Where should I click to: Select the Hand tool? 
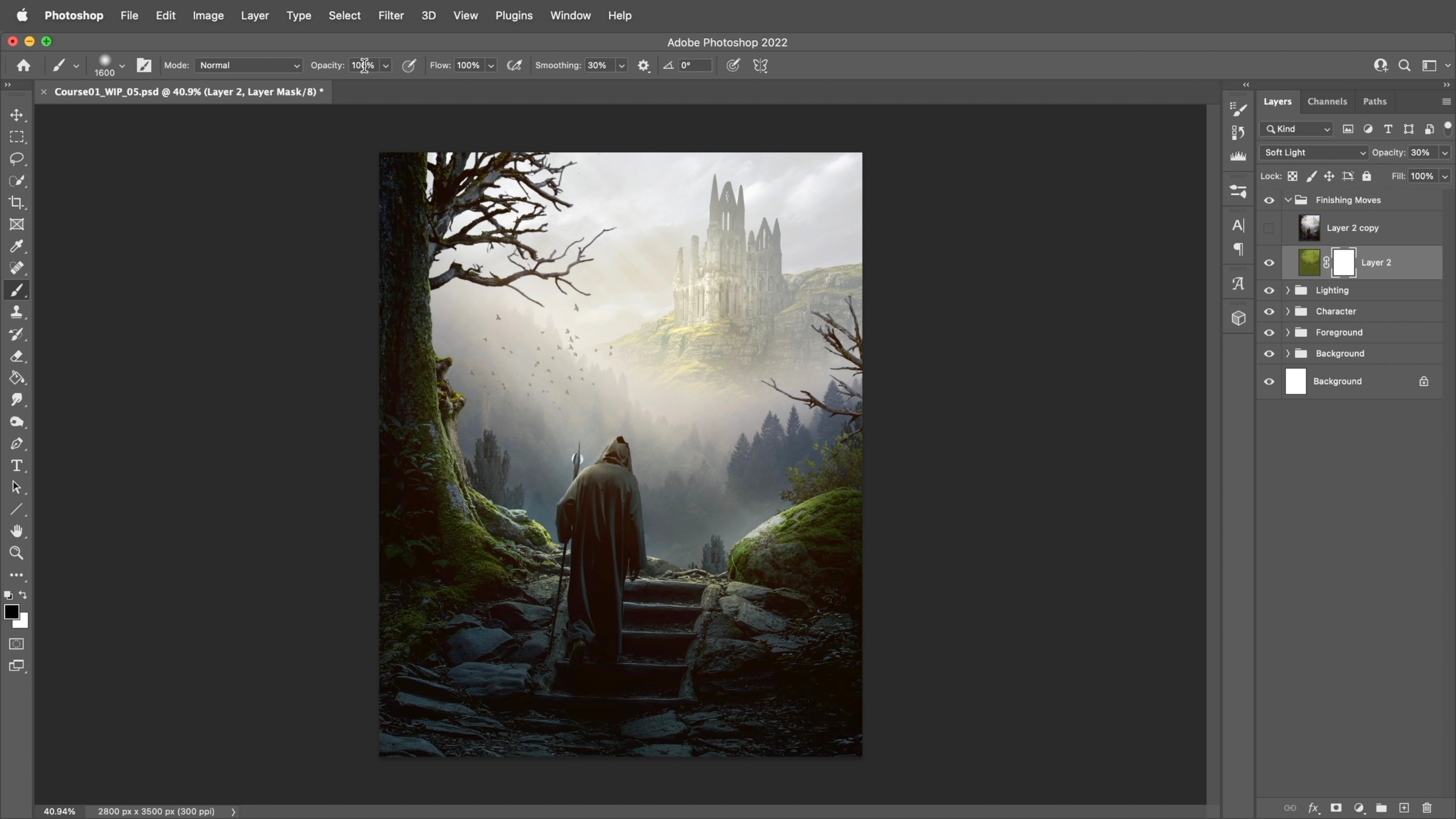[x=16, y=531]
